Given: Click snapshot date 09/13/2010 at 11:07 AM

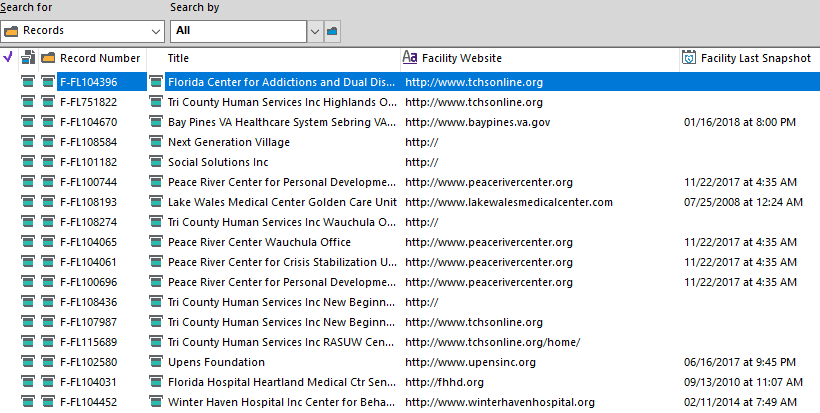Looking at the screenshot, I should 743,382.
